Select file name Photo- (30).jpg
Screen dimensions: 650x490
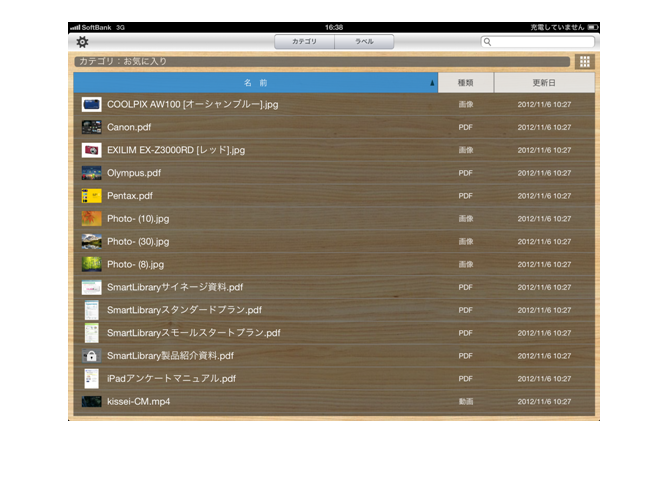point(138,241)
